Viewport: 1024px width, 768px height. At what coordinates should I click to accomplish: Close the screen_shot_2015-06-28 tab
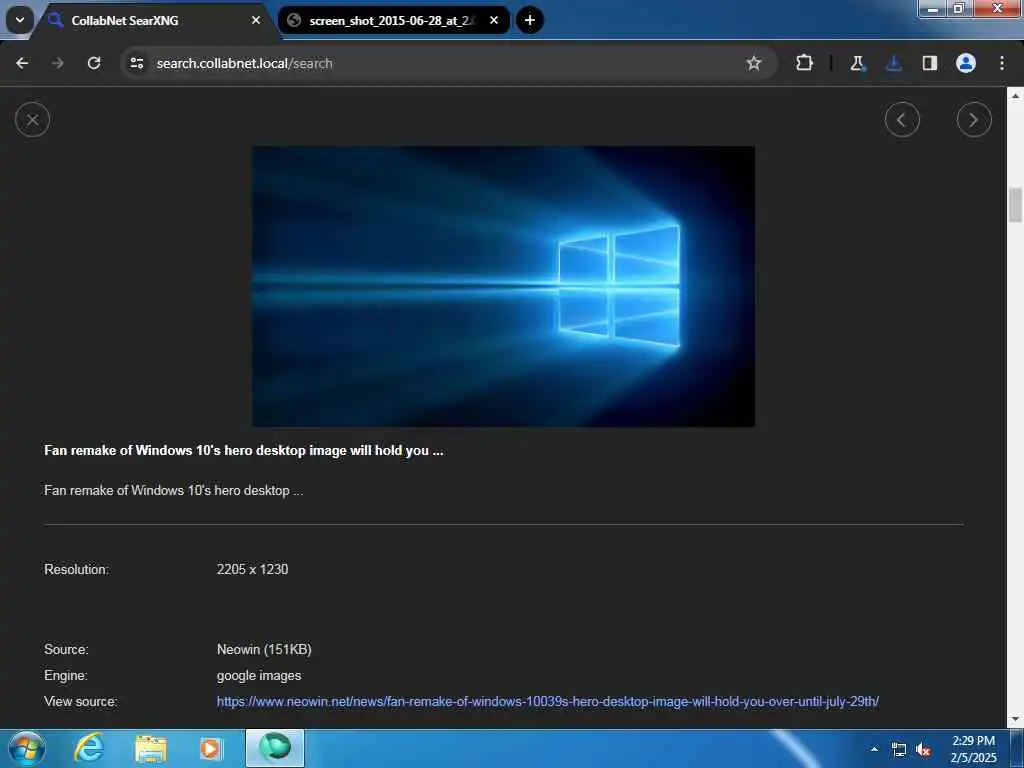494,20
